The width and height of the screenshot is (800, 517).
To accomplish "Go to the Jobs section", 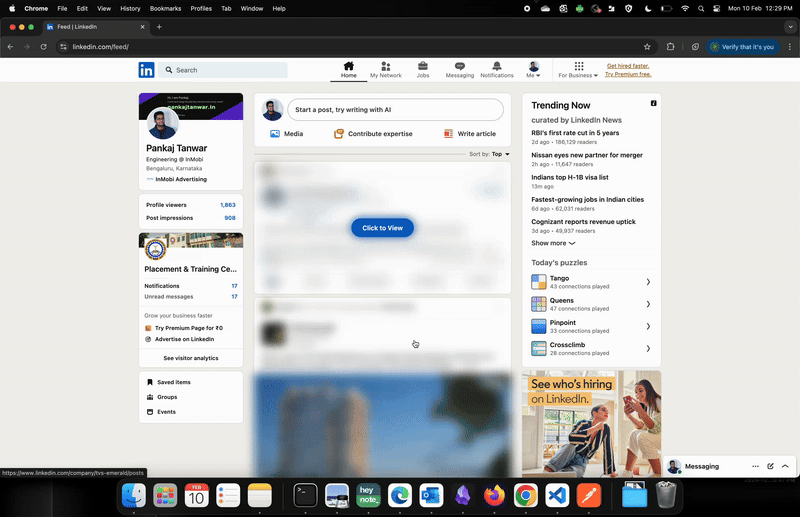I will coord(422,70).
